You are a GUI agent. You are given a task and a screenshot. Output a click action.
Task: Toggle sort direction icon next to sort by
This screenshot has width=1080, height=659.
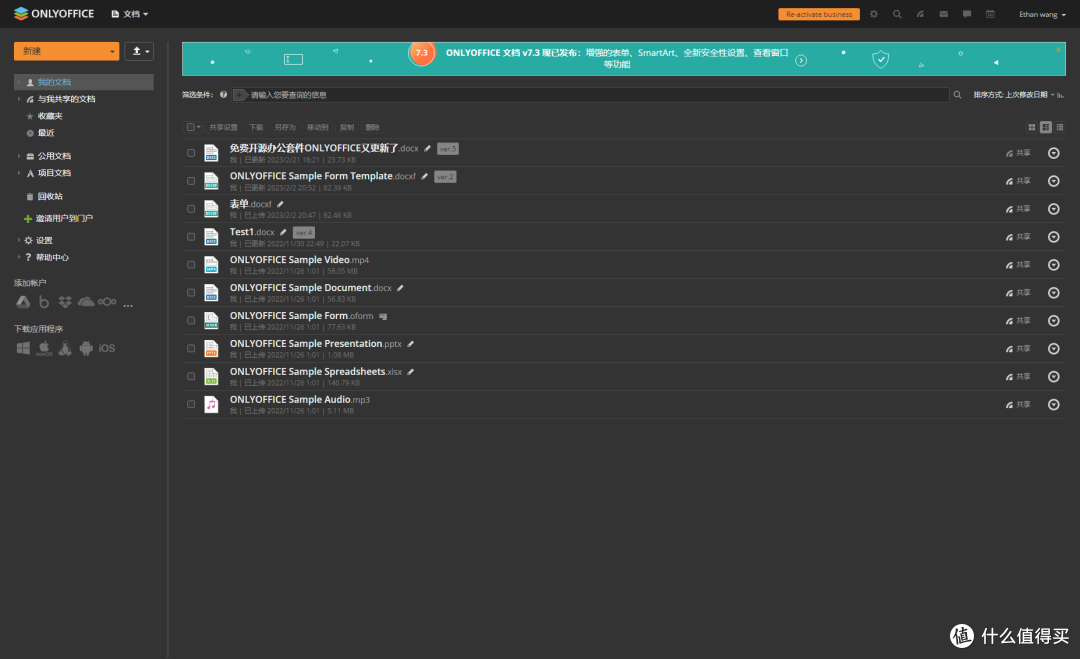(x=1061, y=95)
